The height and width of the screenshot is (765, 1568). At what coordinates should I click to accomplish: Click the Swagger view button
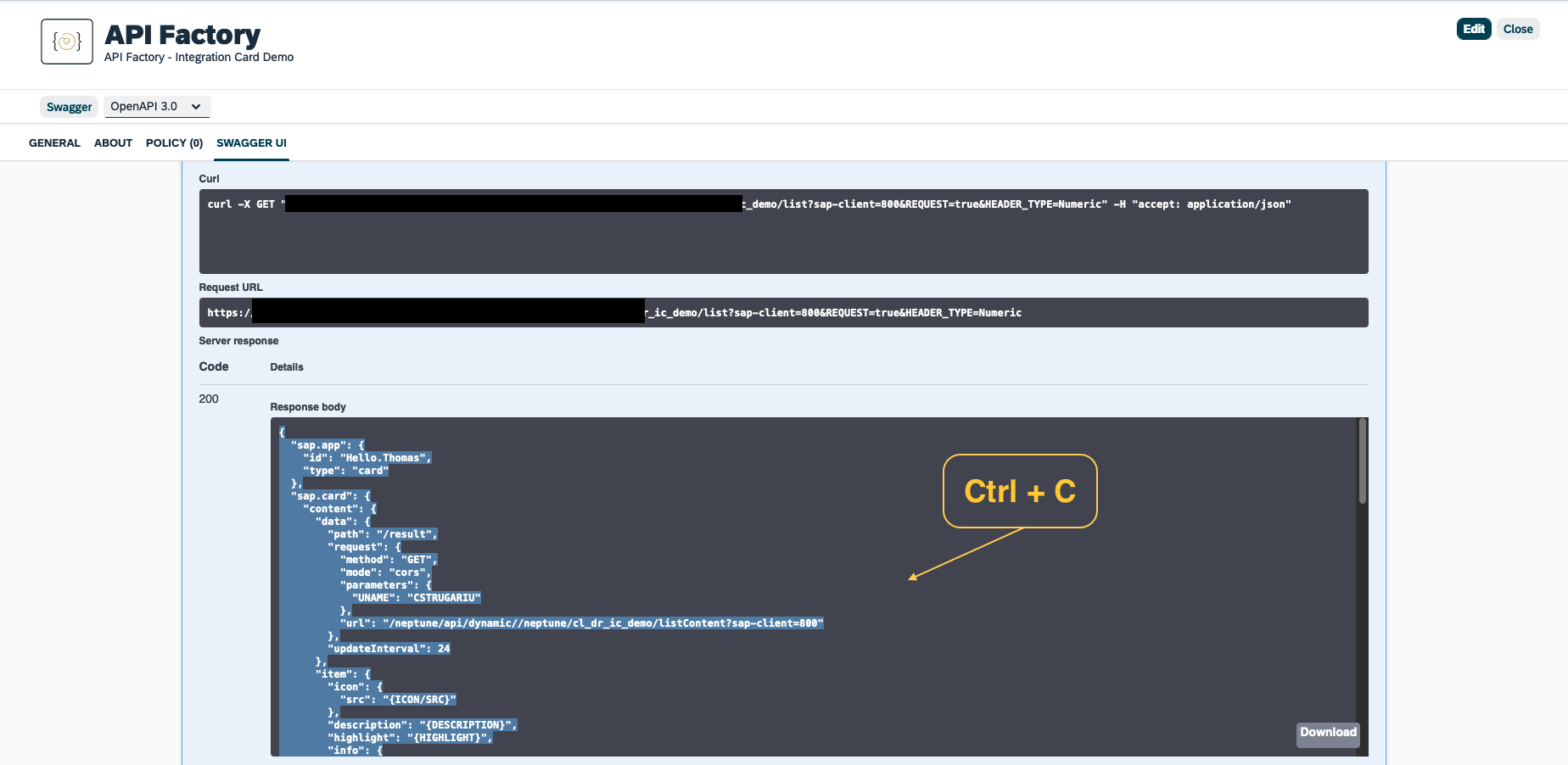69,106
